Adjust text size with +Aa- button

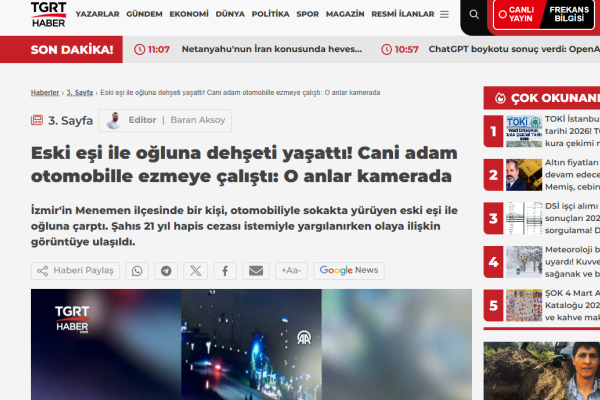[291, 271]
